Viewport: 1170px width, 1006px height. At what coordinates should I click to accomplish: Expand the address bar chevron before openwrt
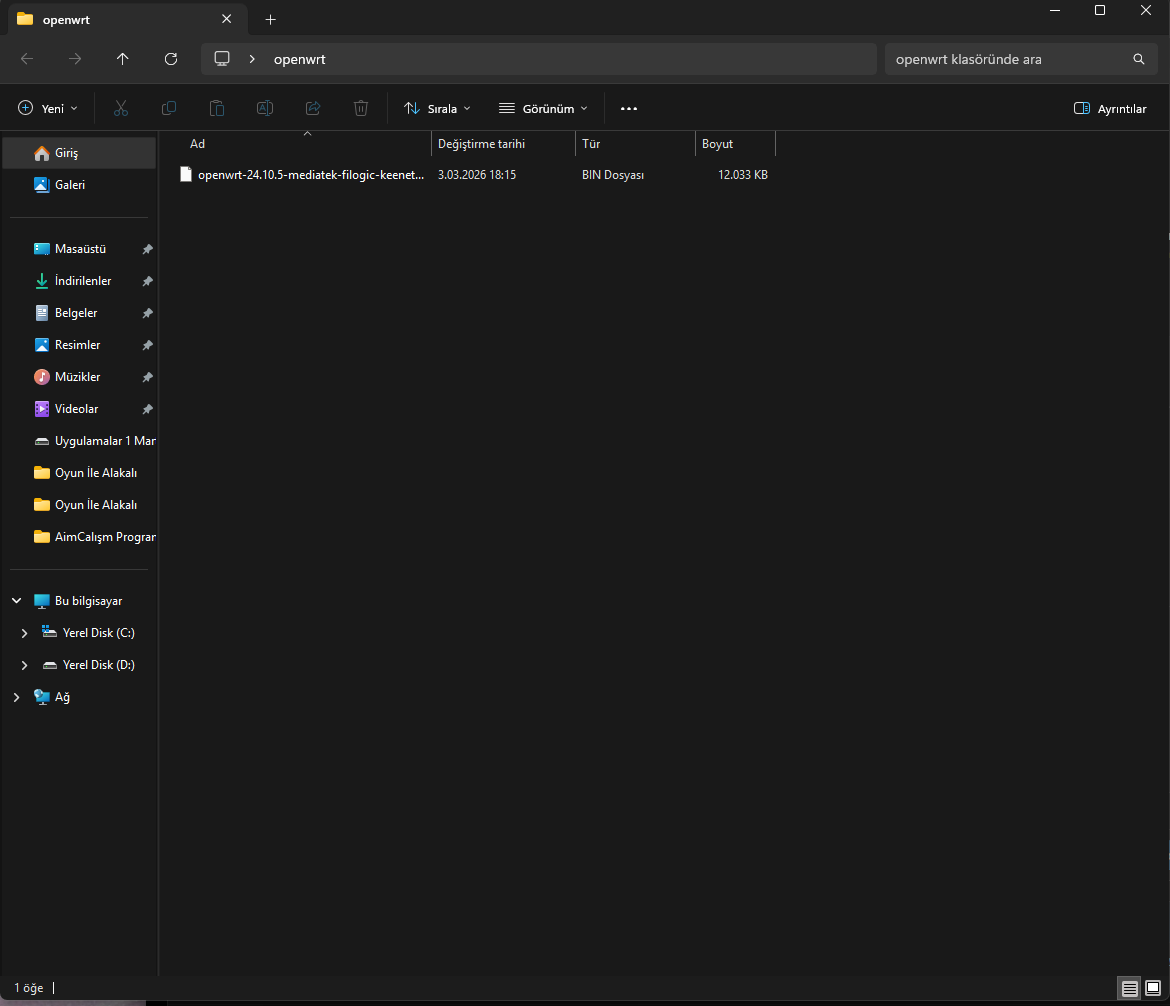(252, 59)
